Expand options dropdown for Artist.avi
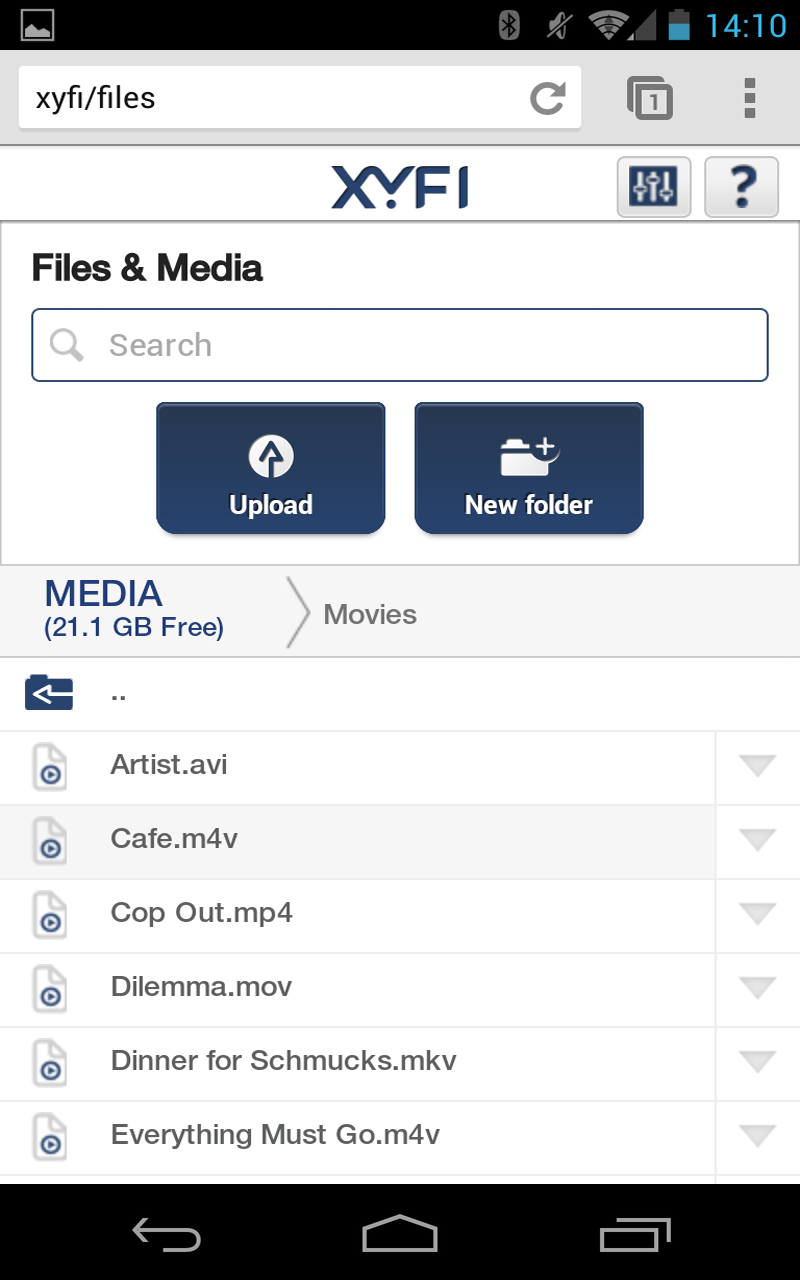 pos(757,767)
